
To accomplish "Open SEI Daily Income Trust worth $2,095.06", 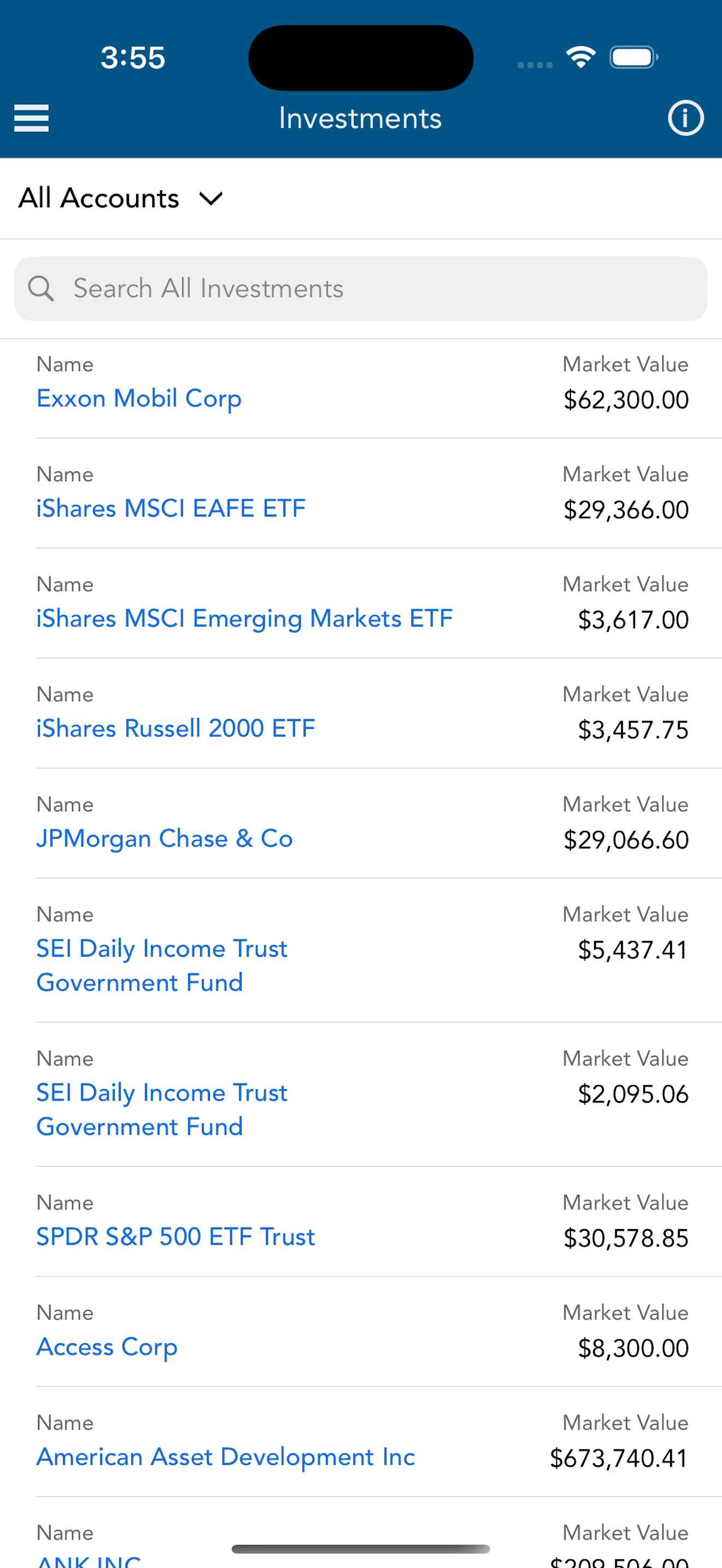I will click(162, 1110).
